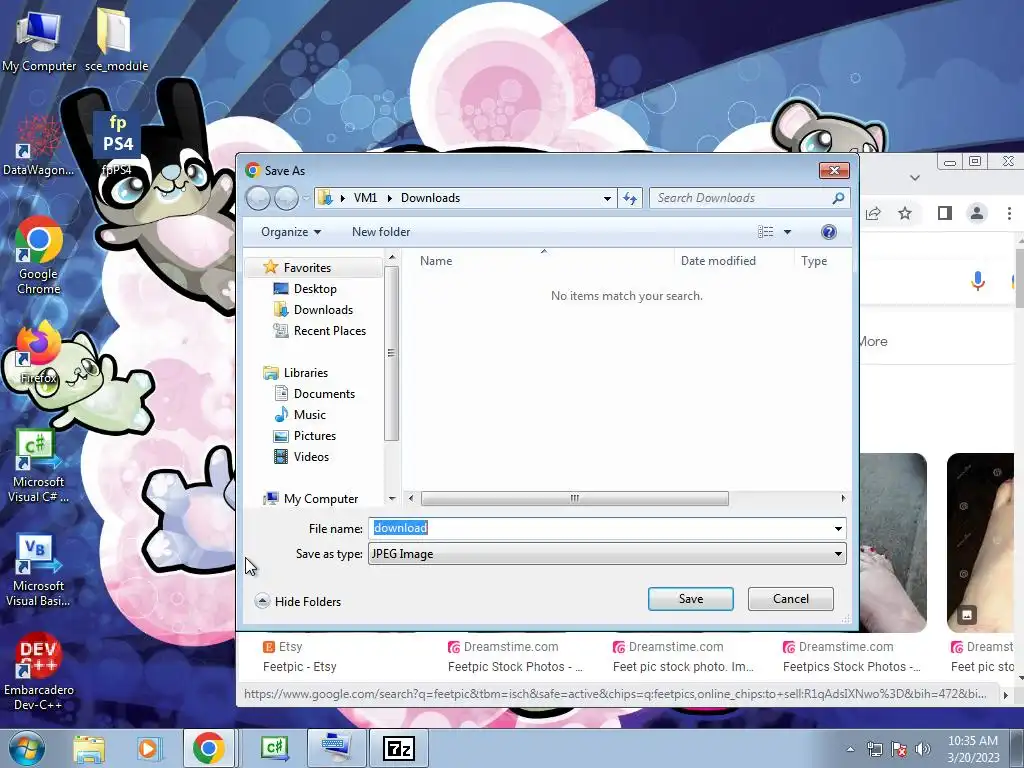Open DataWagon desktop shortcut

pos(38,145)
